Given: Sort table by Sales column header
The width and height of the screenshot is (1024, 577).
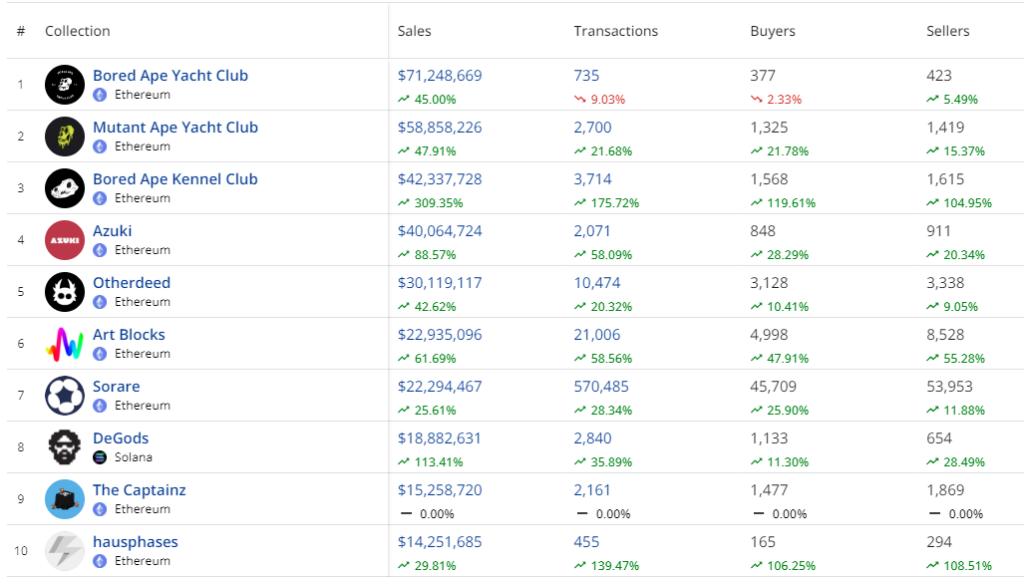Looking at the screenshot, I should point(414,31).
